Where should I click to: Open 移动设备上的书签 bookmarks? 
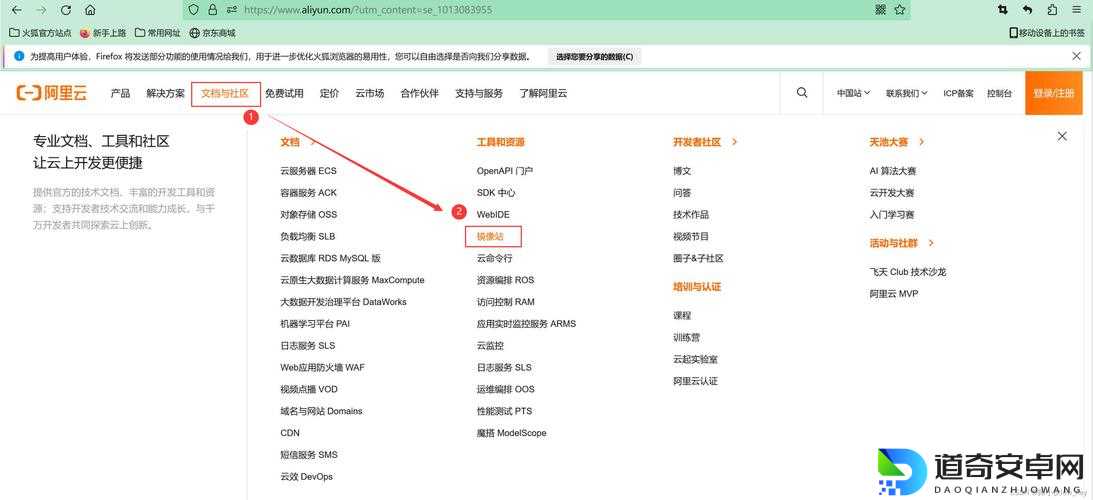tap(1047, 33)
